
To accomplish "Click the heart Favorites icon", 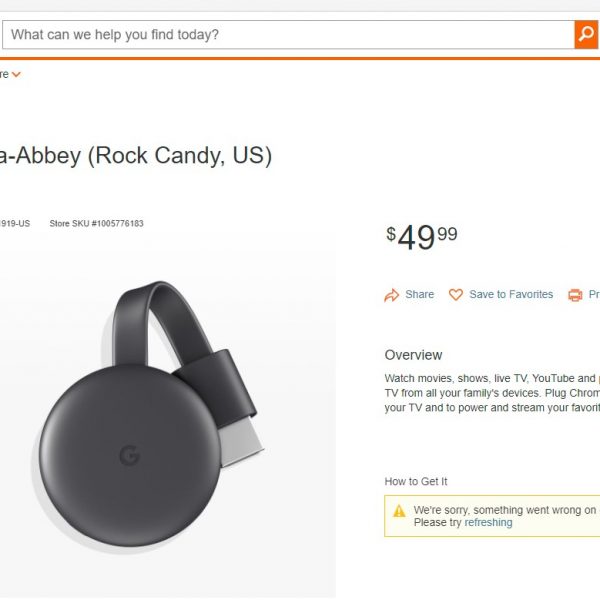I will coord(456,295).
